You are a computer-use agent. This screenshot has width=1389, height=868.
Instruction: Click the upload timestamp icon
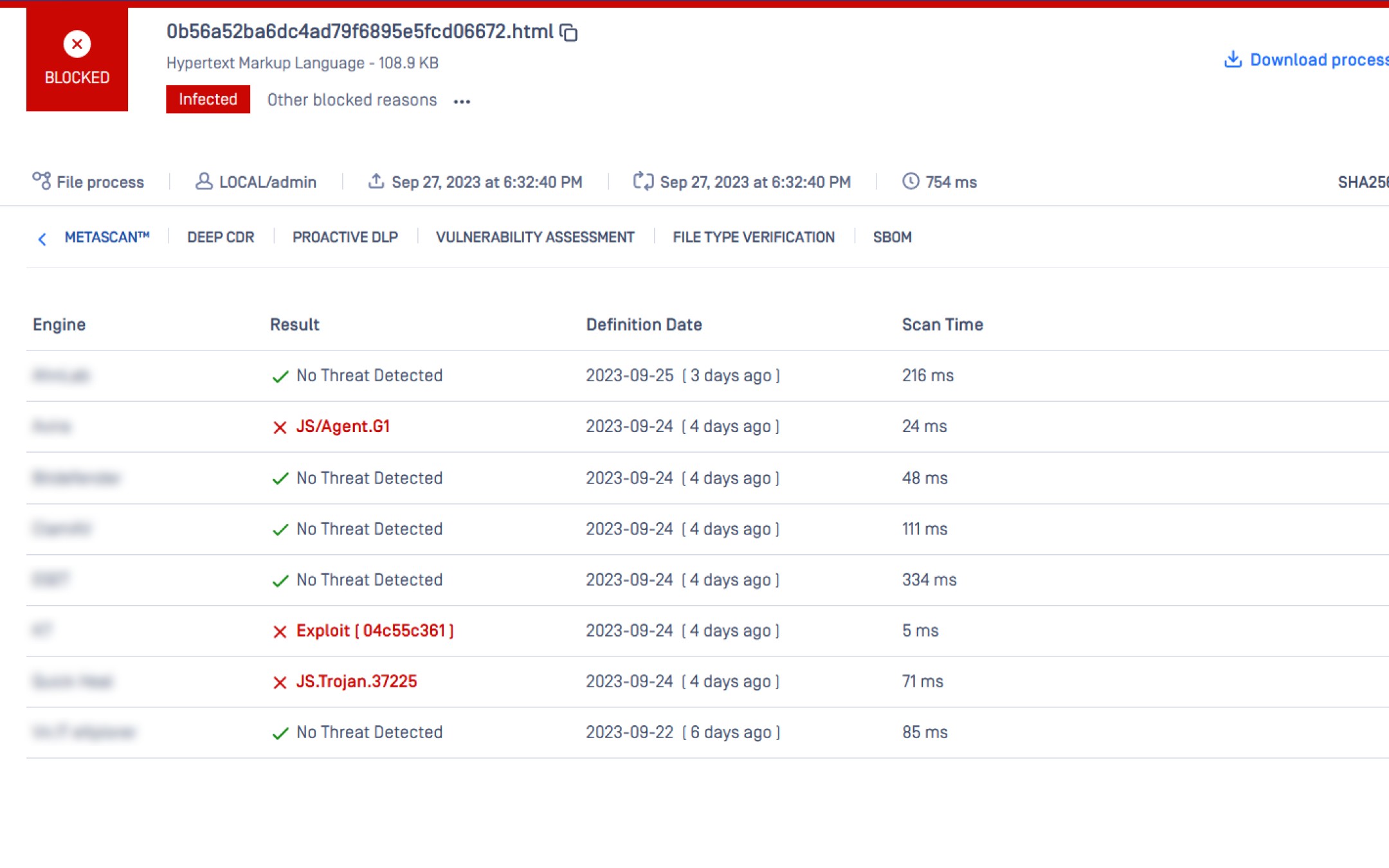pos(376,181)
